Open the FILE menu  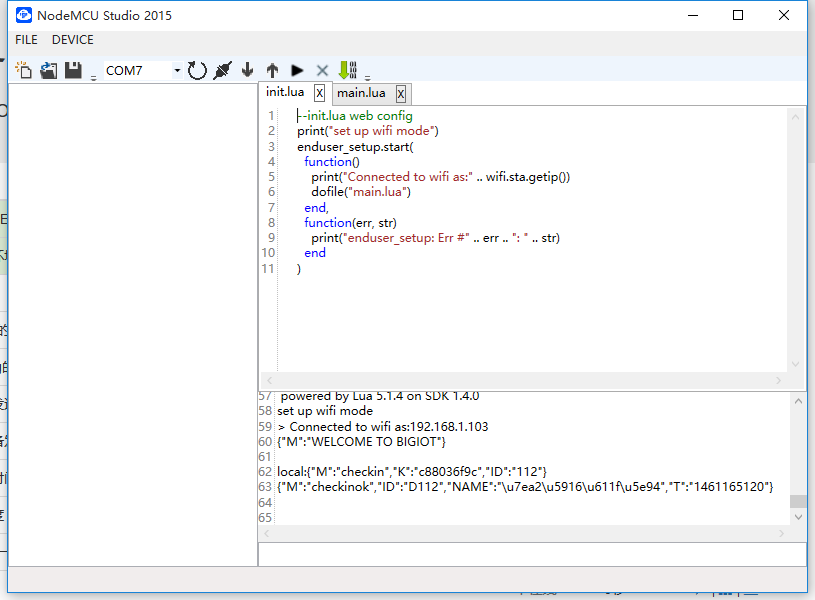tap(27, 40)
